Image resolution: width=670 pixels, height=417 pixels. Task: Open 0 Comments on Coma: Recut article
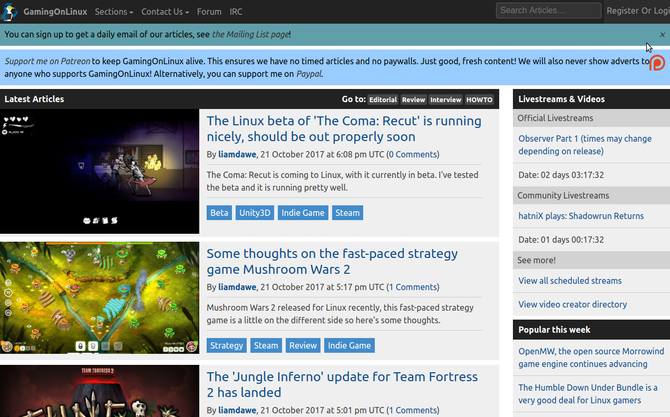point(413,154)
